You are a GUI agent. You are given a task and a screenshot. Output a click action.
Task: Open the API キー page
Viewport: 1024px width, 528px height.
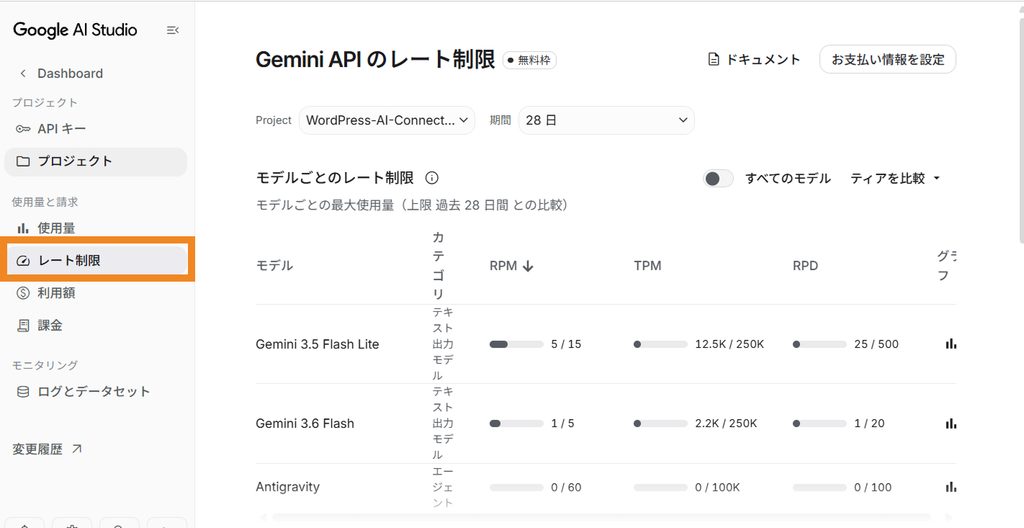(95, 129)
